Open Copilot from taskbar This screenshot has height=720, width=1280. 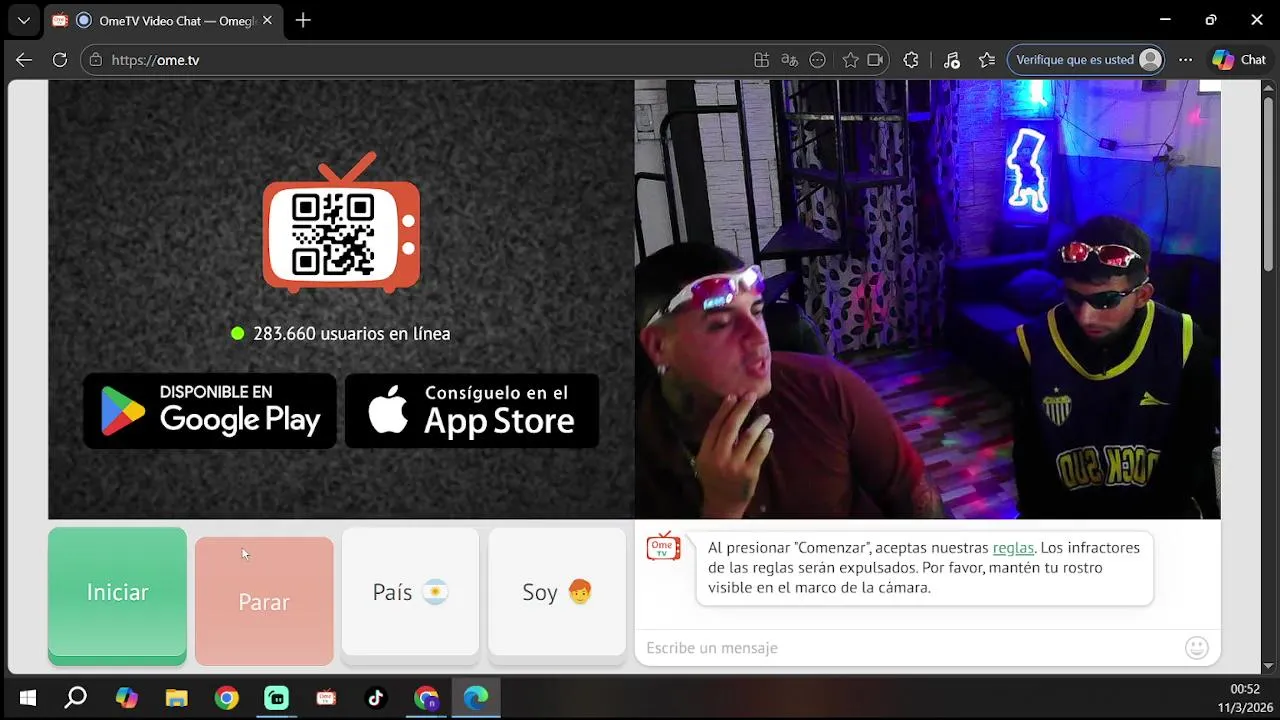[x=127, y=698]
